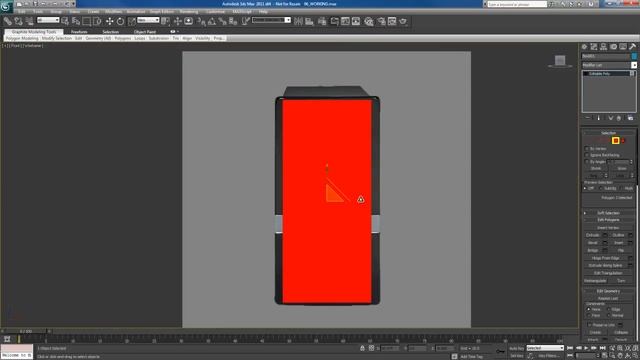Switch to the Object Paint ribbon tab

pyautogui.click(x=145, y=31)
